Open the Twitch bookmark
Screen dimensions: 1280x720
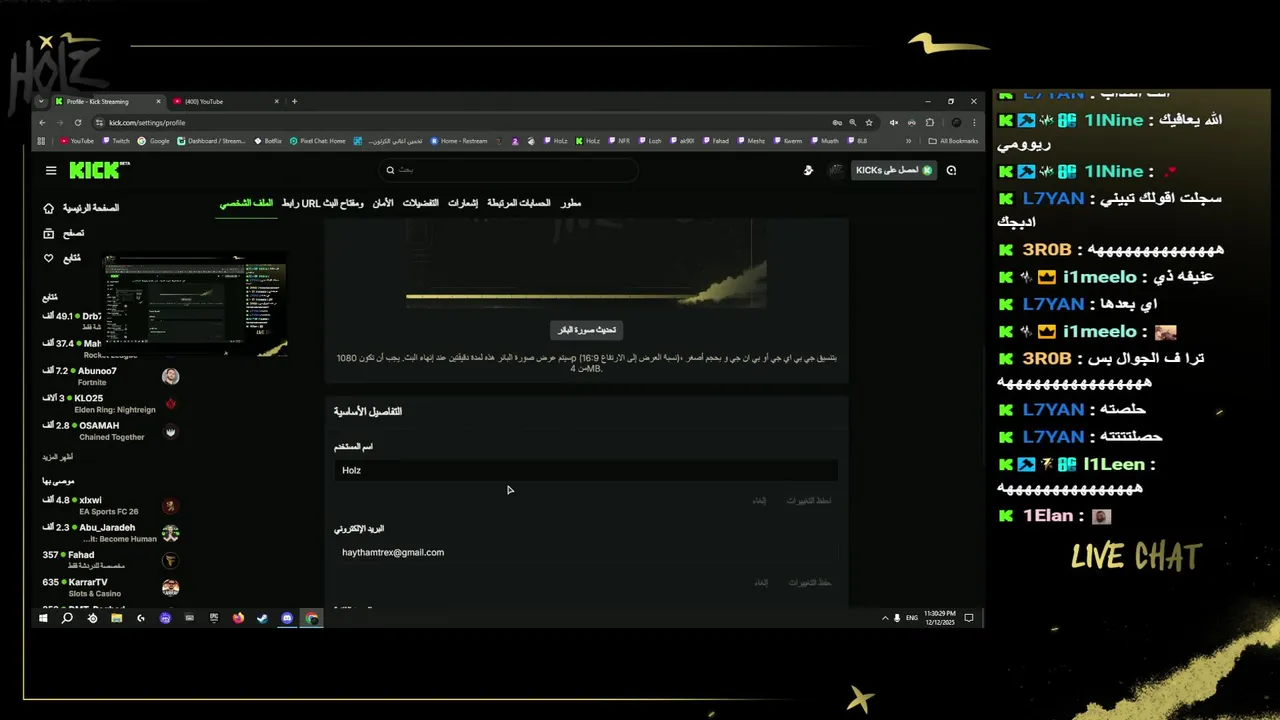tap(116, 141)
